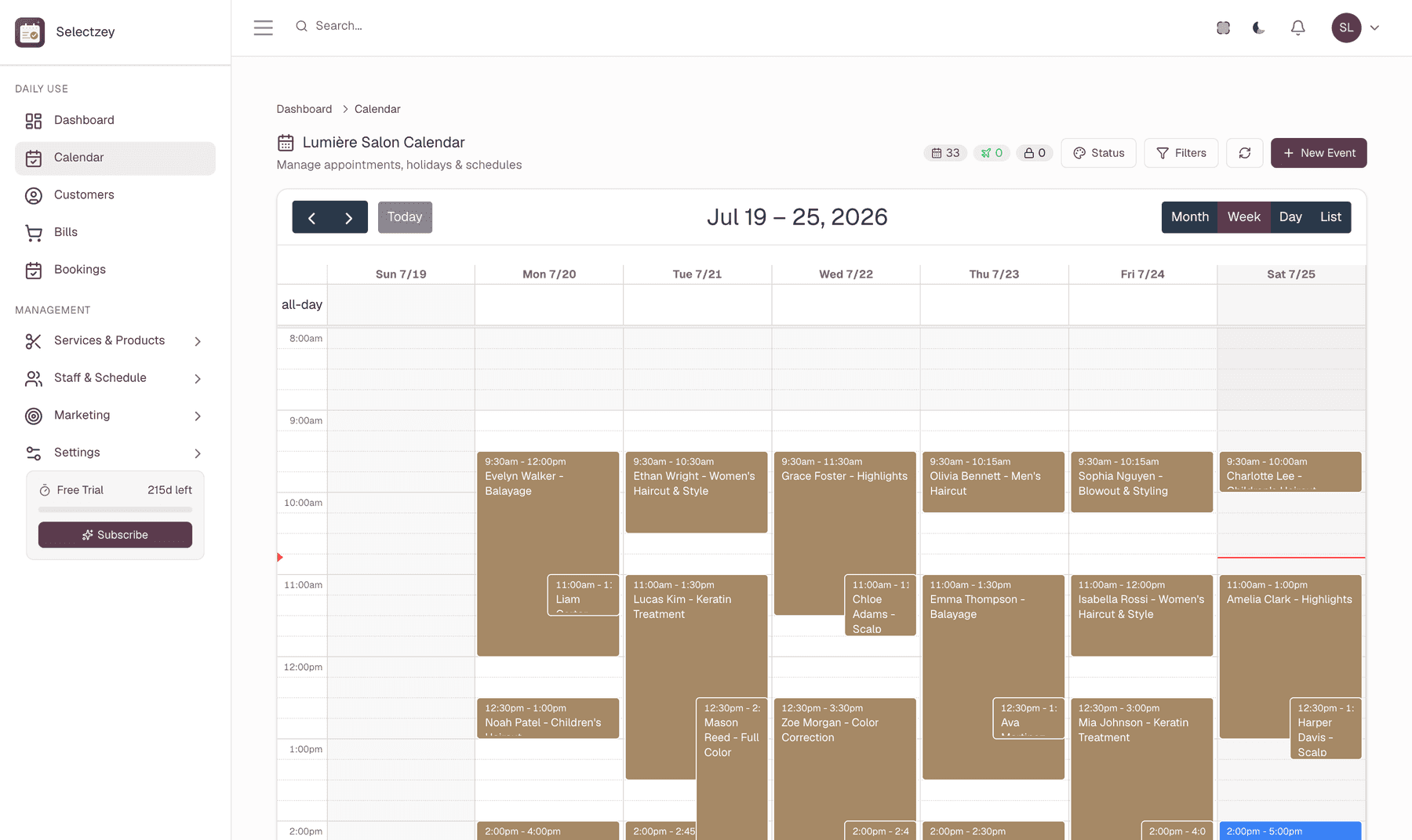Switch to Month view
This screenshot has height=840, width=1412.
pos(1189,217)
